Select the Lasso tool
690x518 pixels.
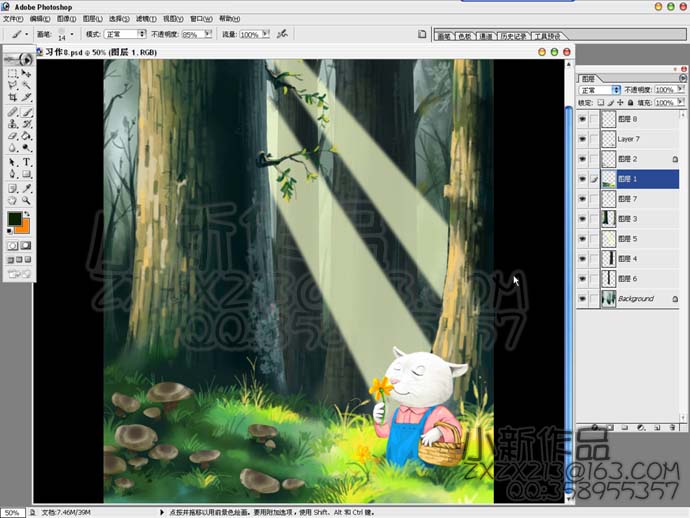[12, 85]
